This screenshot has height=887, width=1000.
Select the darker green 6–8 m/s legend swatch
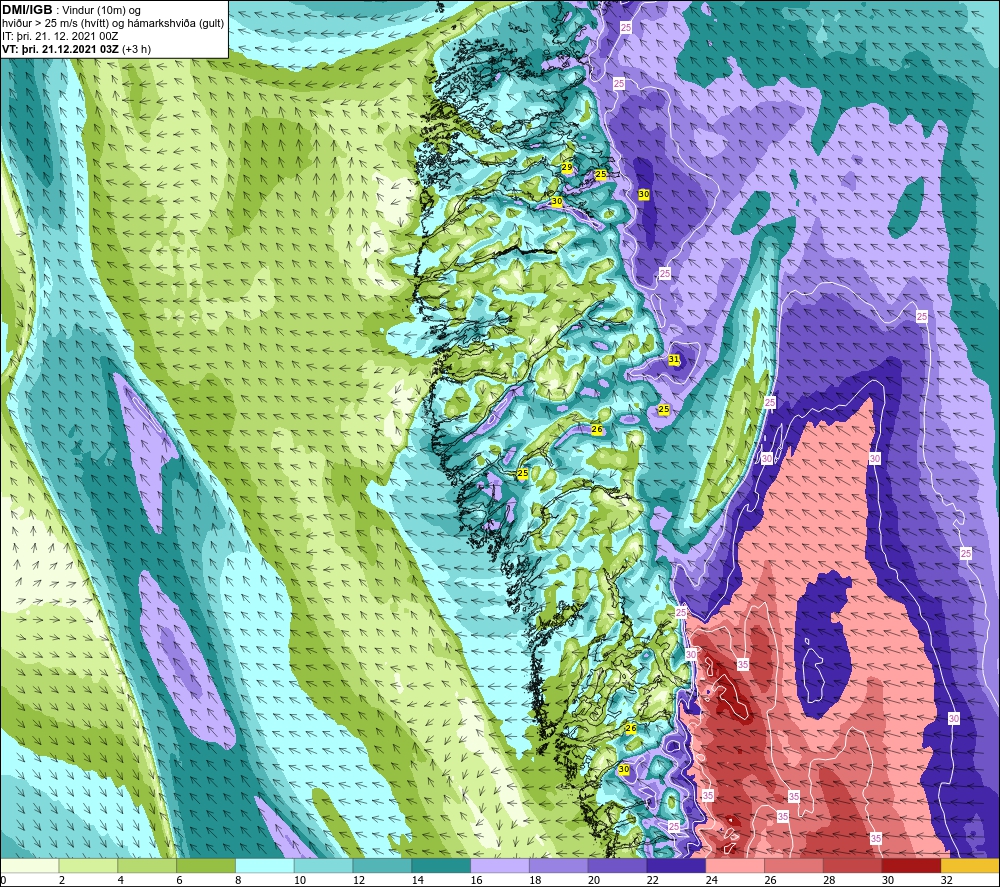click(206, 865)
